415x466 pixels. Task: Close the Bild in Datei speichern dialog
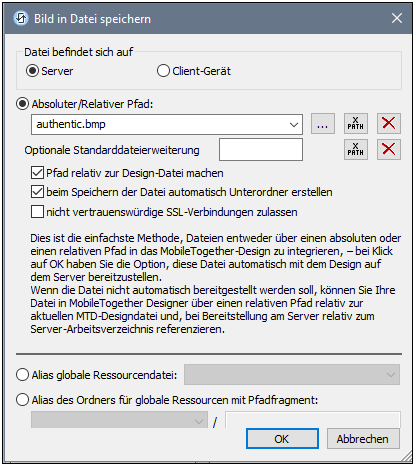click(x=397, y=18)
